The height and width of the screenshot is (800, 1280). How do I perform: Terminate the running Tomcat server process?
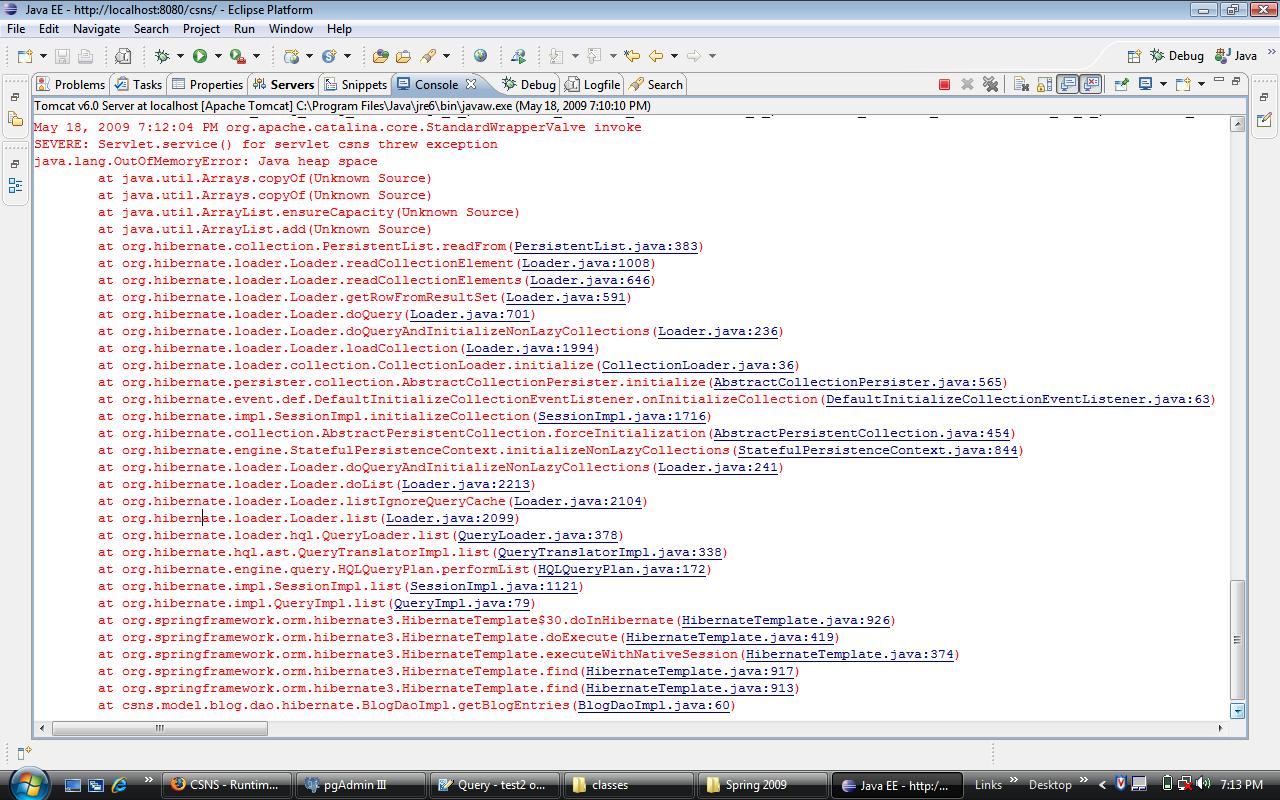click(944, 85)
